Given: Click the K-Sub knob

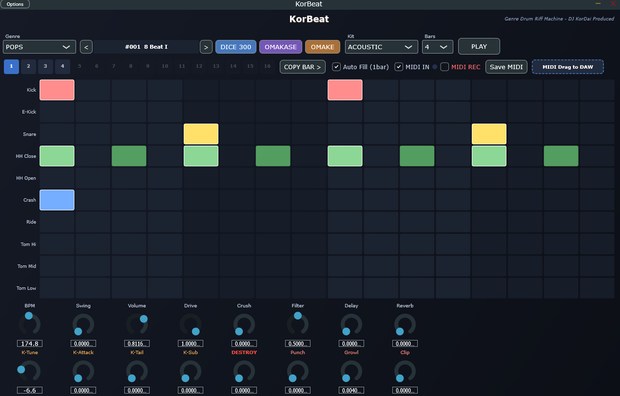Looking at the screenshot, I should tap(190, 372).
